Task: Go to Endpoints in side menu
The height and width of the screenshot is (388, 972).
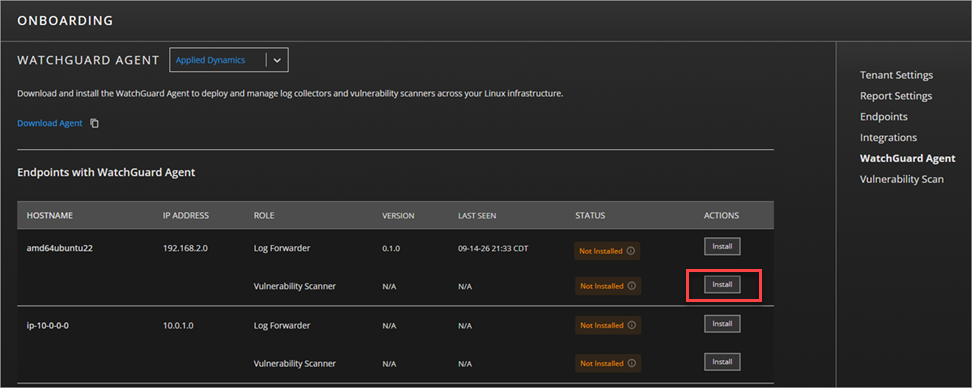Action: 883,117
